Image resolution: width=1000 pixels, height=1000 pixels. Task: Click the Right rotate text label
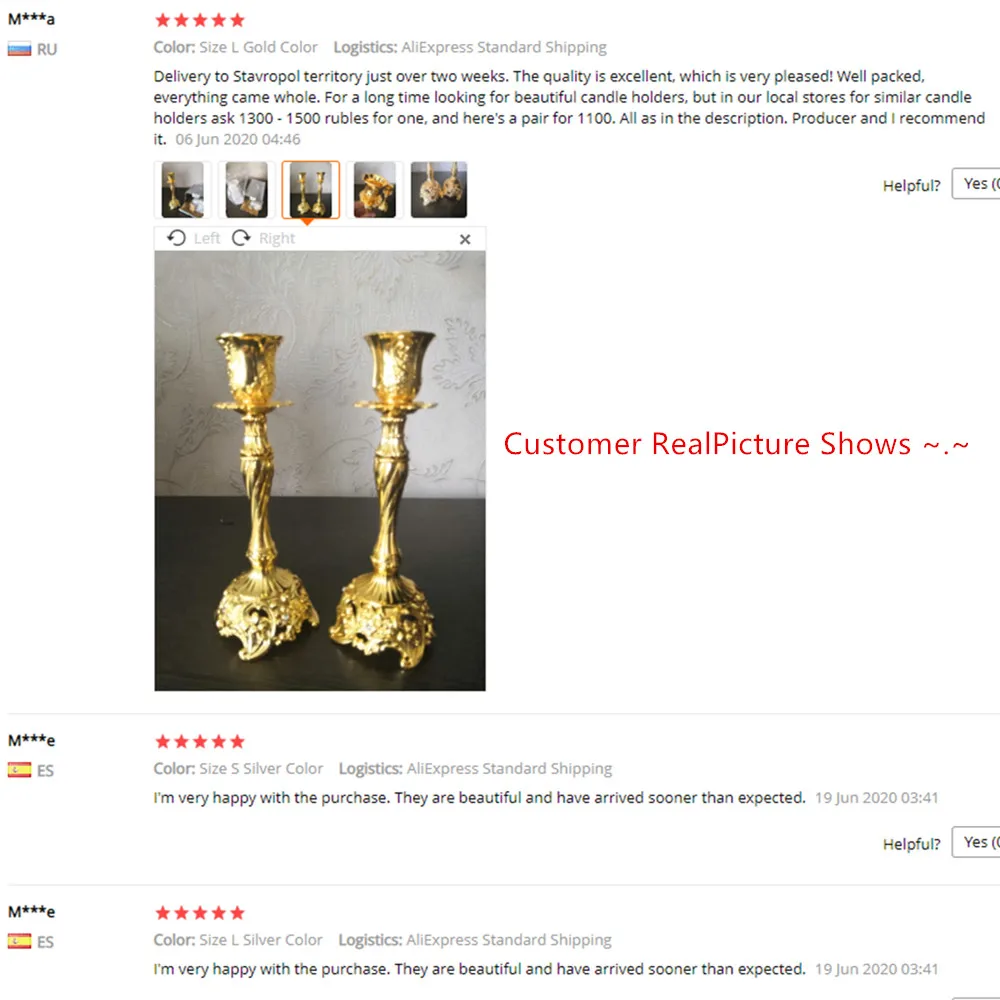tap(277, 239)
